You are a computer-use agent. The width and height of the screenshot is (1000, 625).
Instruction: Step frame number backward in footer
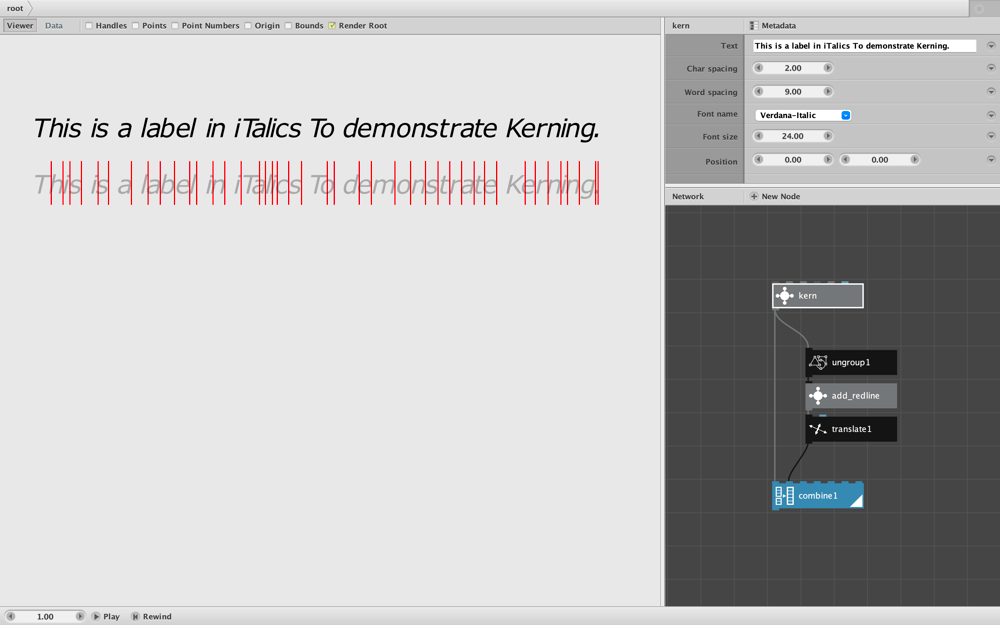[11, 616]
